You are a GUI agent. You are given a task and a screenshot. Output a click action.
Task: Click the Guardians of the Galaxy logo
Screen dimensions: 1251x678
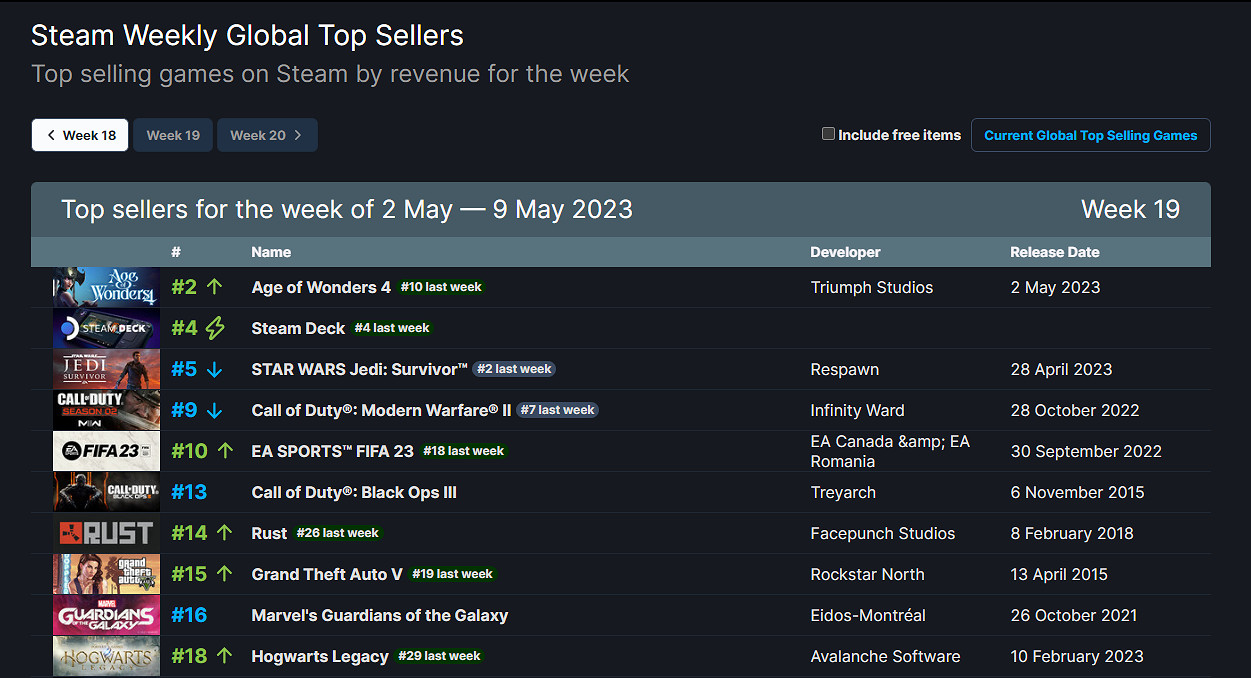[x=106, y=615]
